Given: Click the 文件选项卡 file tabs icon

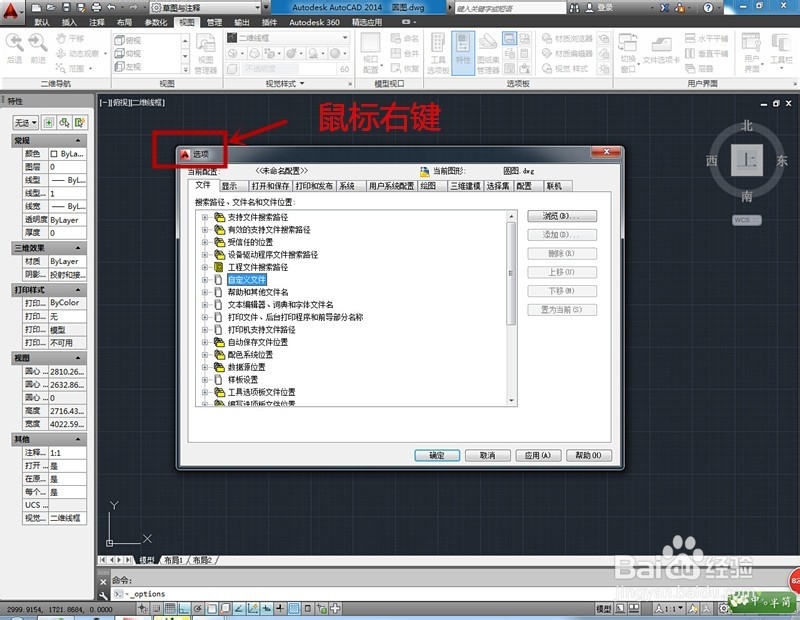Looking at the screenshot, I should click(661, 51).
